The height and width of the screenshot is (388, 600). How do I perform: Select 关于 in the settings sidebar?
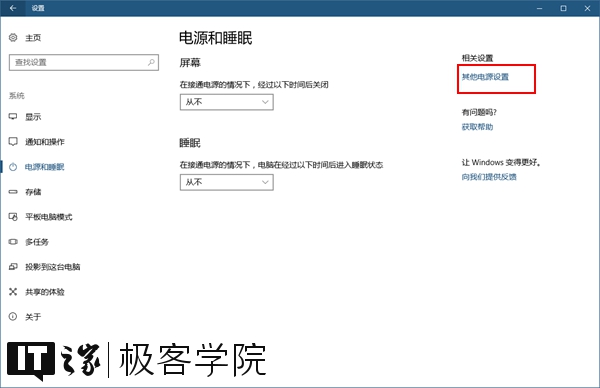(x=33, y=317)
